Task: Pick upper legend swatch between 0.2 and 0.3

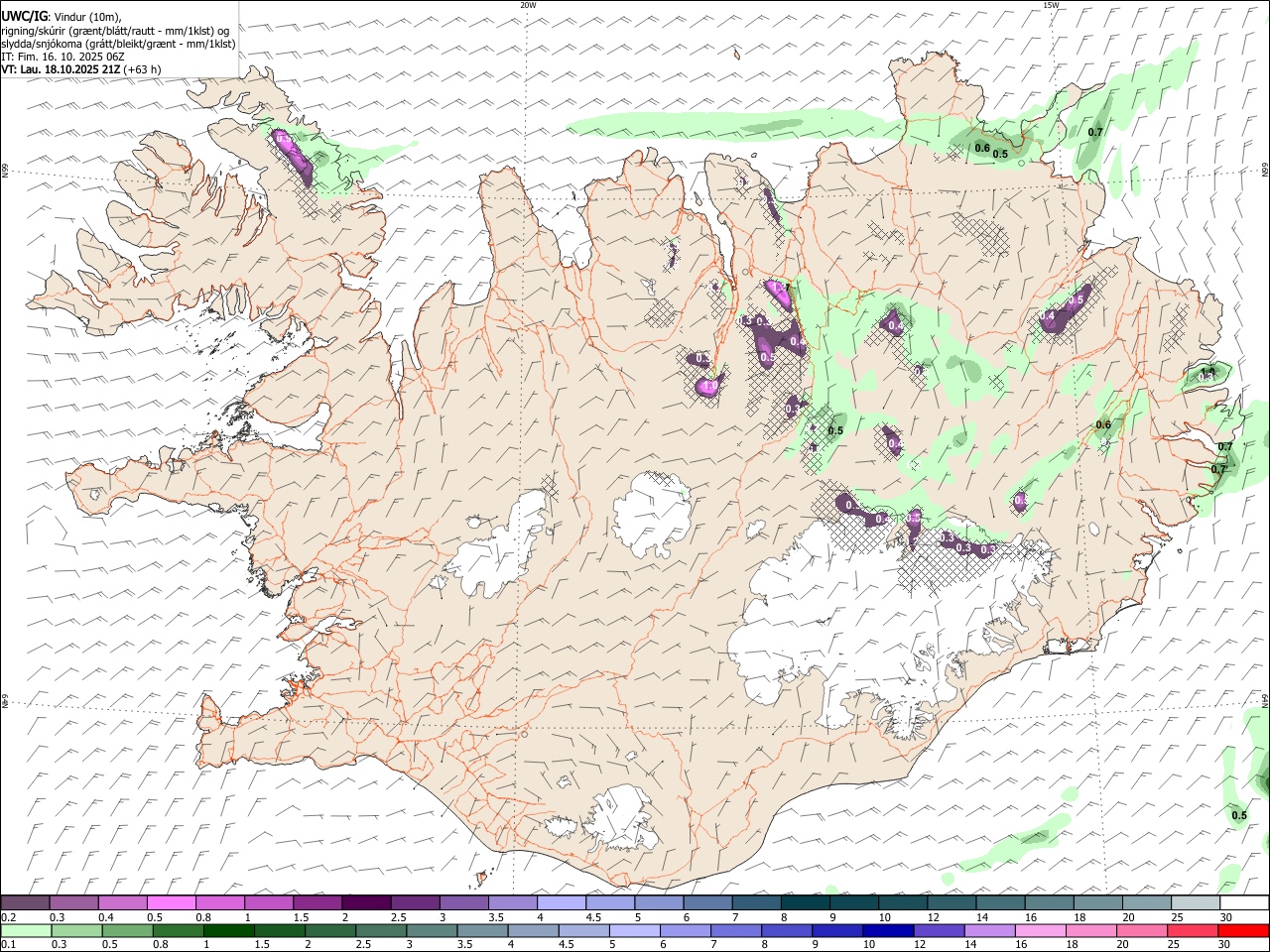Action: [x=26, y=902]
